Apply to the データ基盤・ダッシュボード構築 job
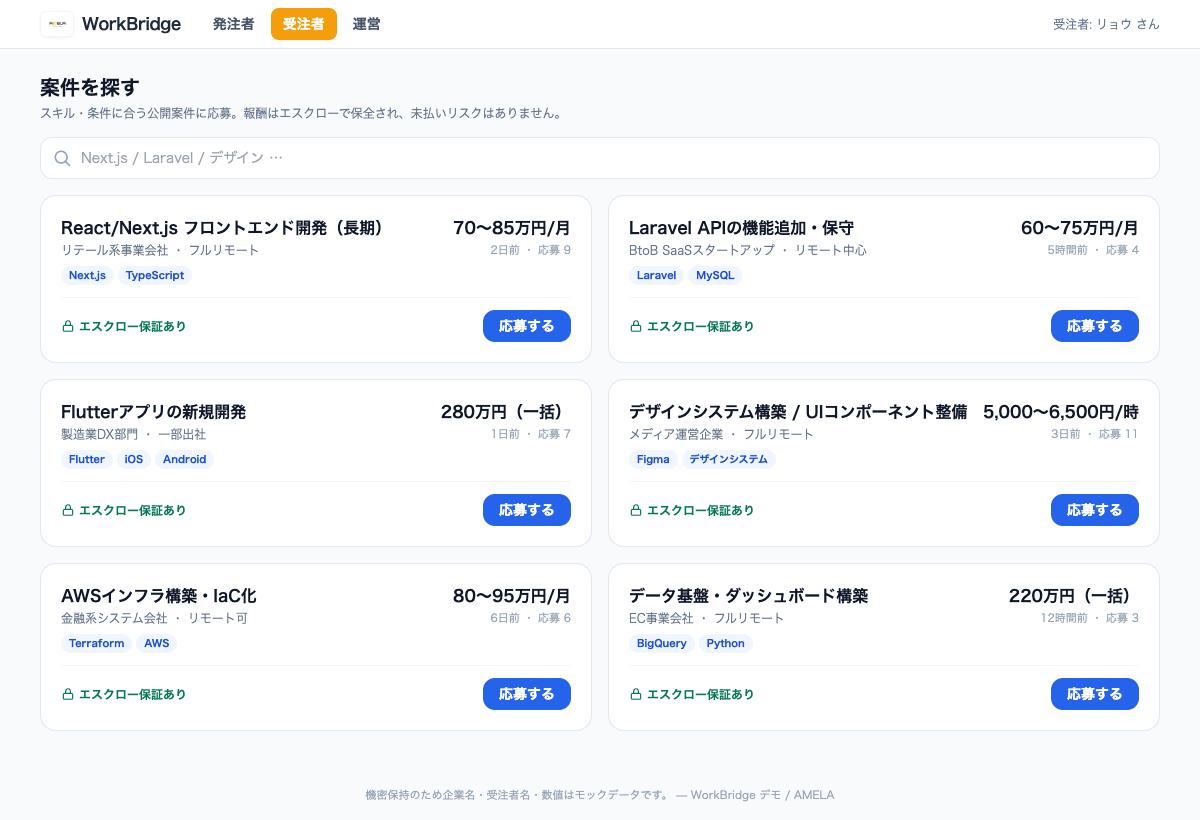 tap(1095, 694)
